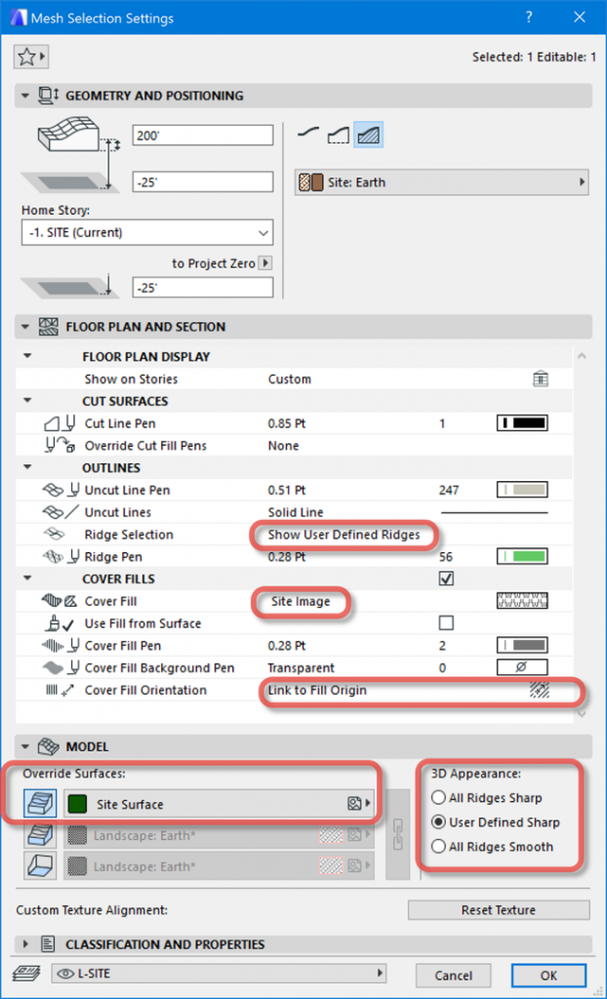Click the Custom value for Show on Stories
This screenshot has height=999, width=607.
[x=290, y=379]
